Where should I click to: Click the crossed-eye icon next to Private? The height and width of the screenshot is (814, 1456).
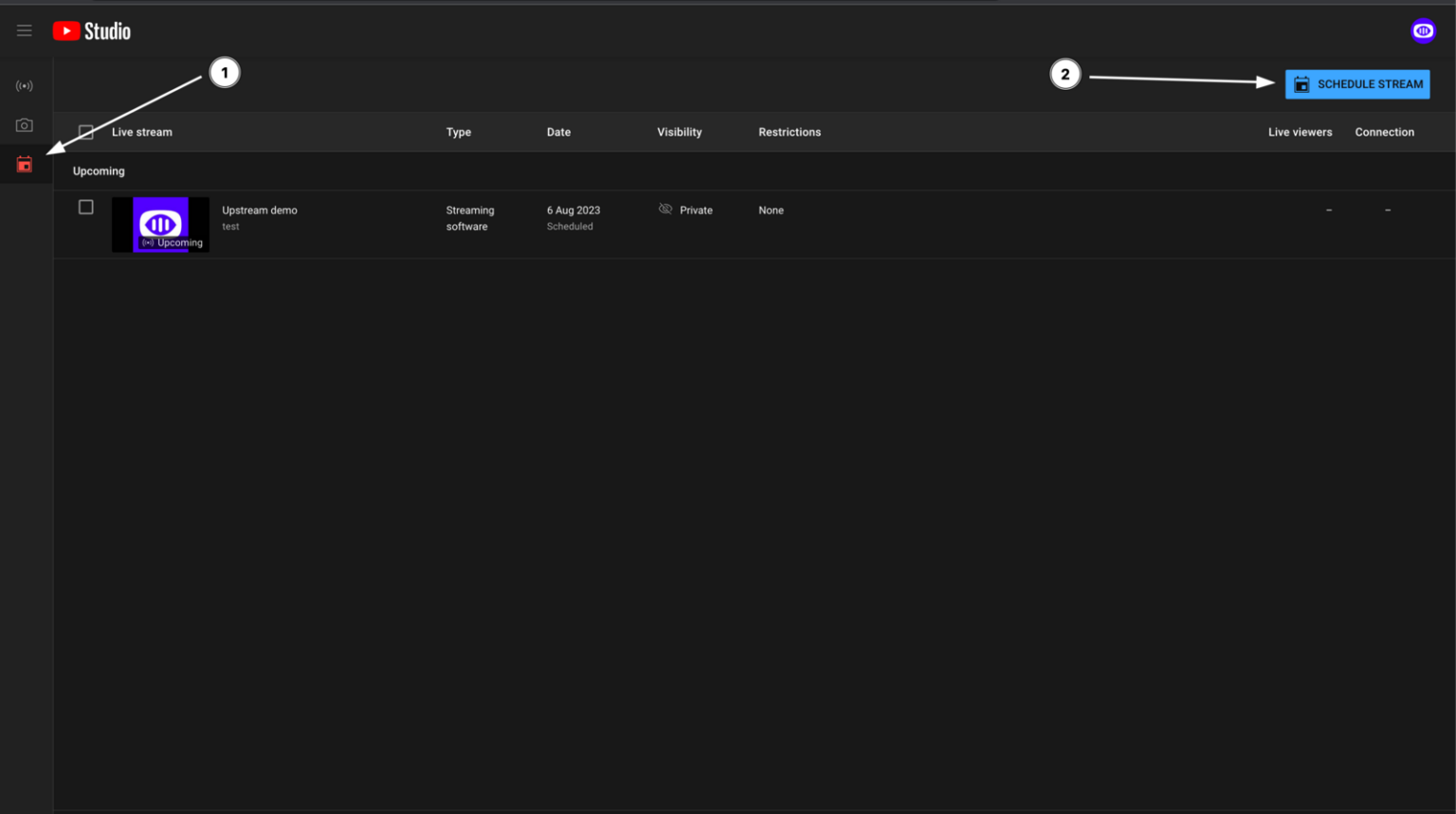(x=665, y=209)
